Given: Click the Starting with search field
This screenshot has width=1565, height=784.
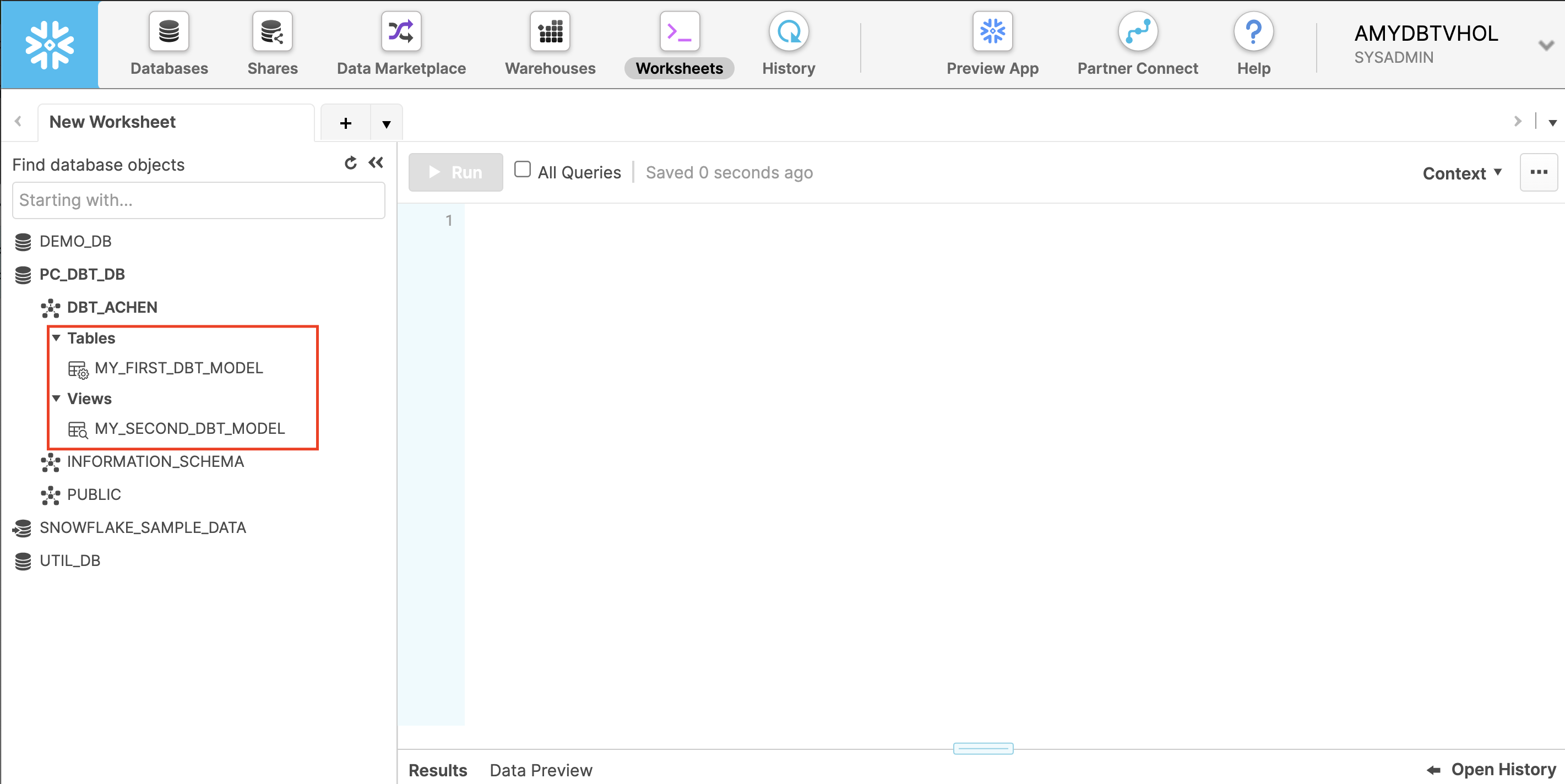Looking at the screenshot, I should 199,200.
